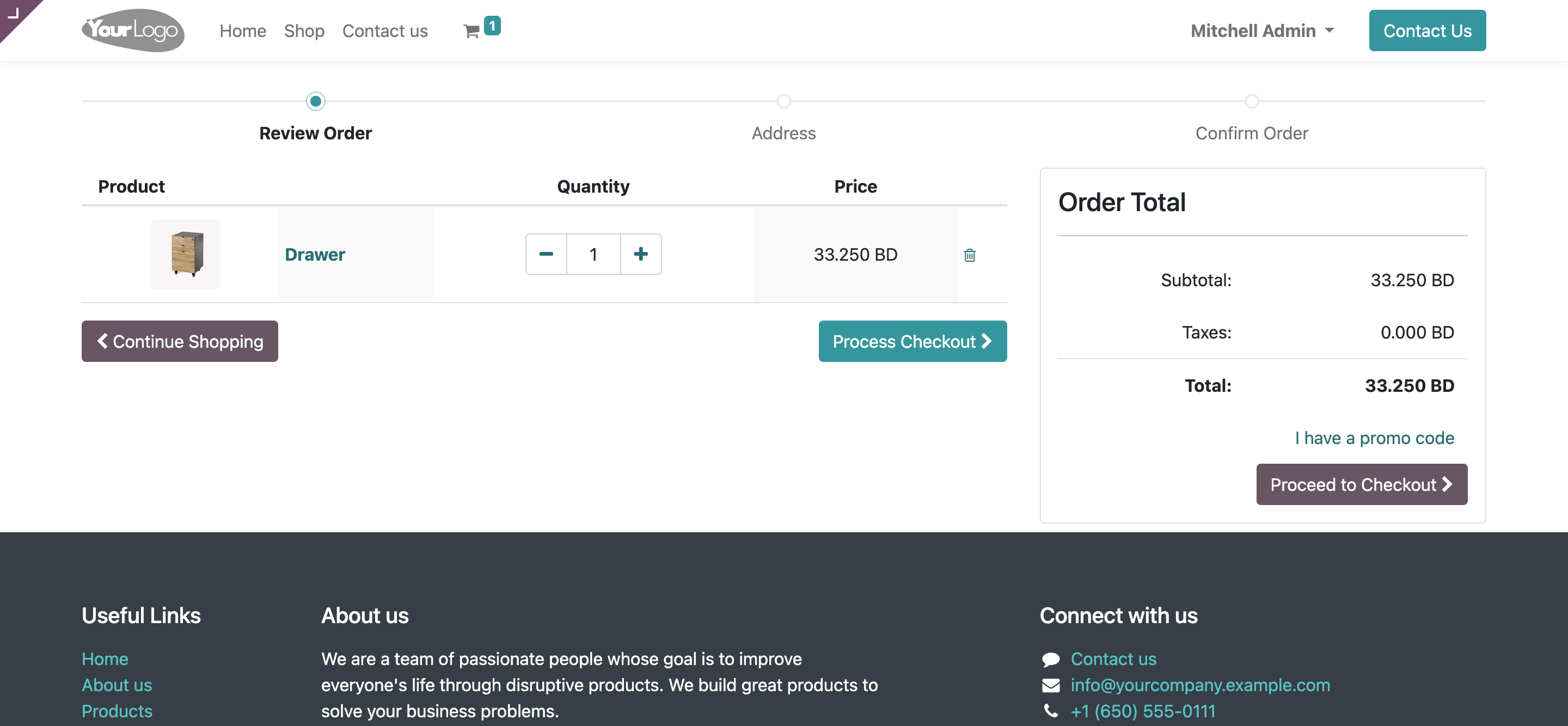Click the Confirm Order step label

[x=1252, y=133]
